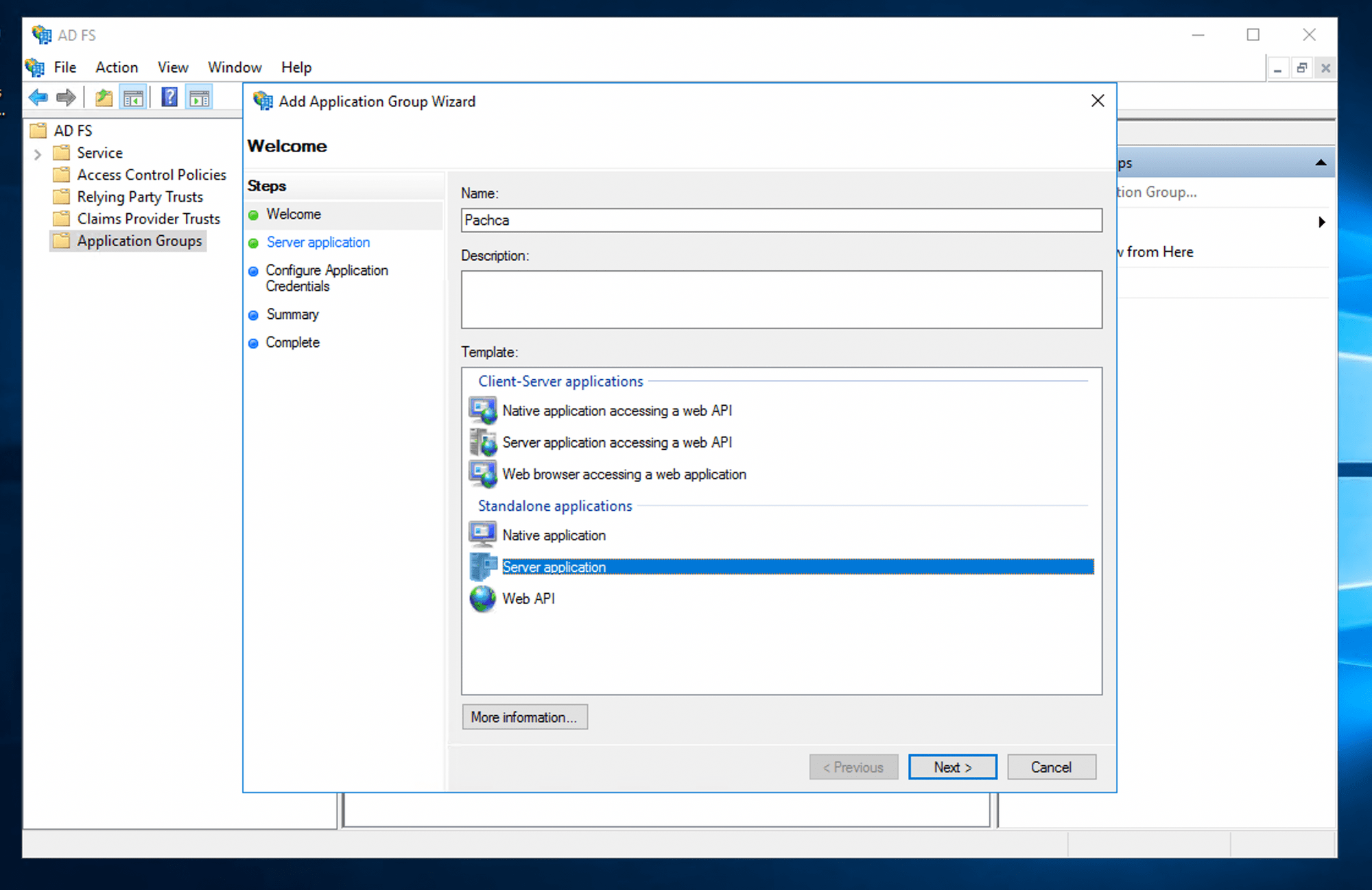Click into the Description text box
The image size is (1372, 890).
click(x=781, y=300)
